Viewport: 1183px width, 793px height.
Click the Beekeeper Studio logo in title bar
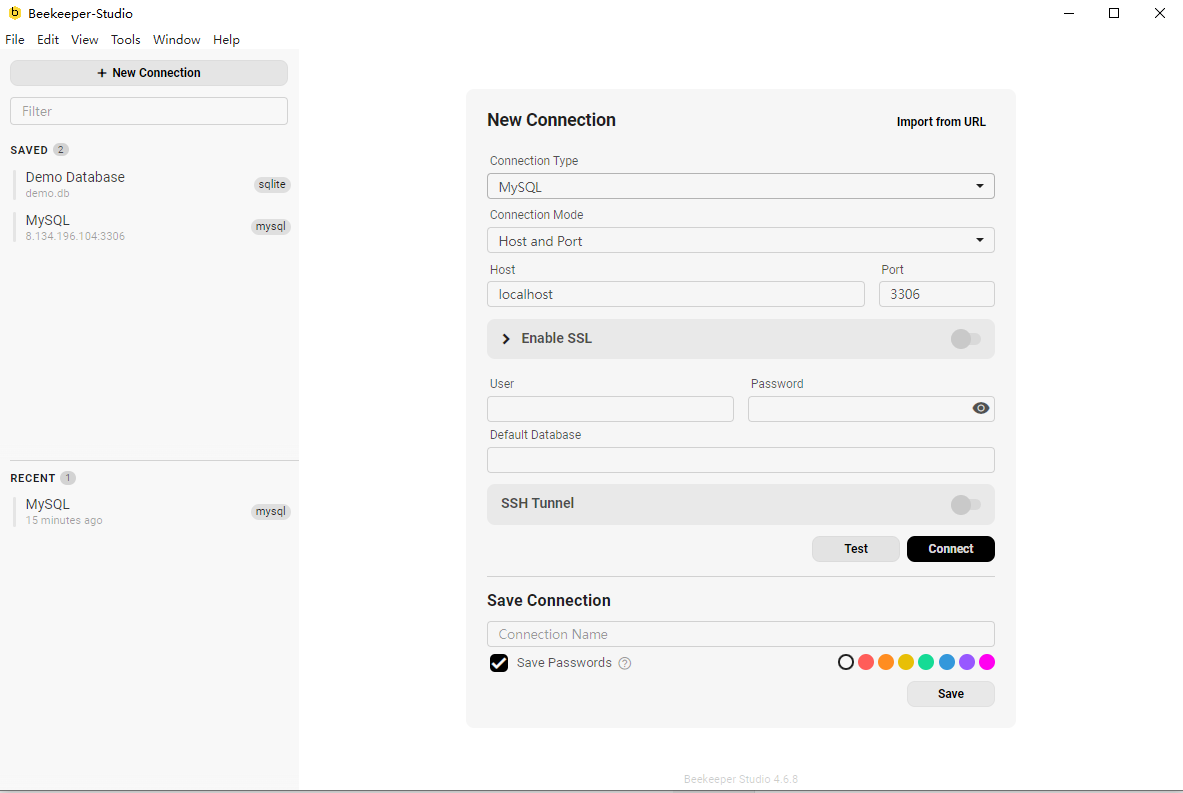(x=14, y=13)
